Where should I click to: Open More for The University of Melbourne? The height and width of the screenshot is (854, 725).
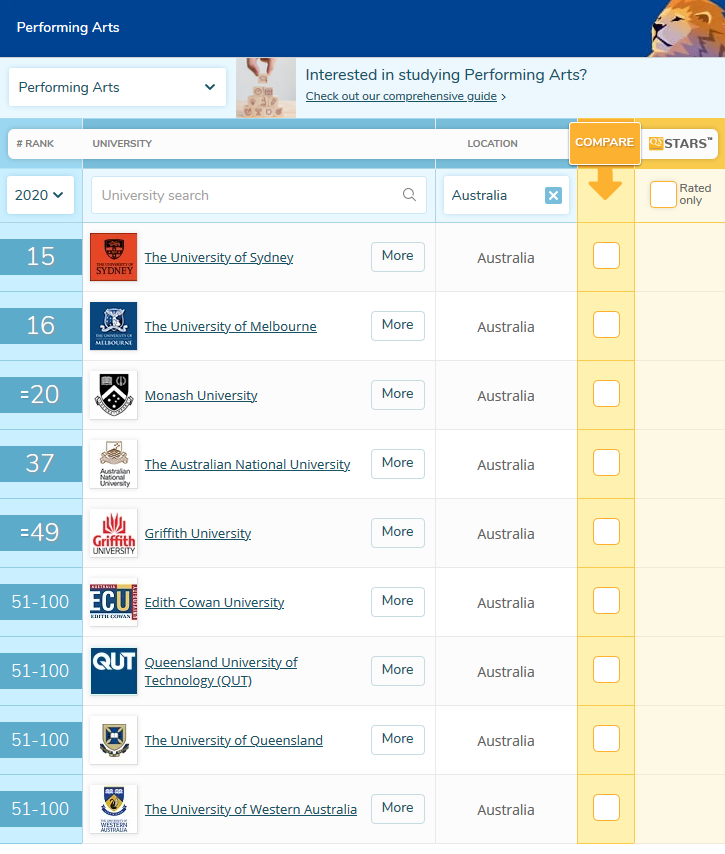pyautogui.click(x=398, y=326)
